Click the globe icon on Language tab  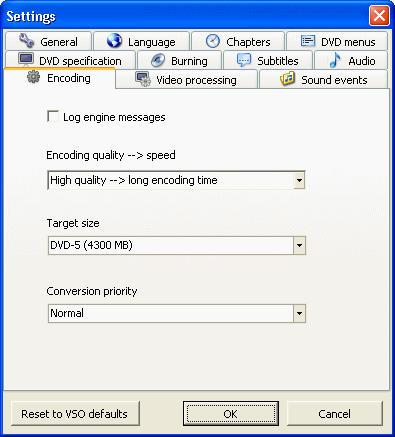[114, 41]
